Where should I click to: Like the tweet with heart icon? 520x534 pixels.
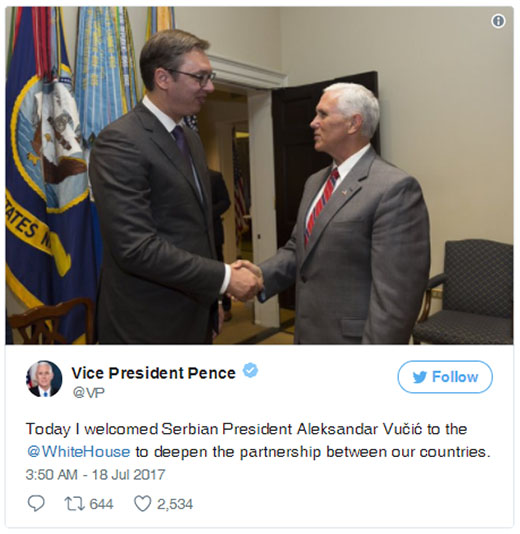143,504
